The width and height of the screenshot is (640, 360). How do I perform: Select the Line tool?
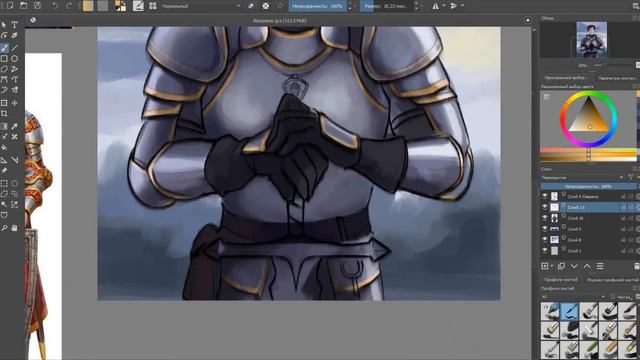14,48
